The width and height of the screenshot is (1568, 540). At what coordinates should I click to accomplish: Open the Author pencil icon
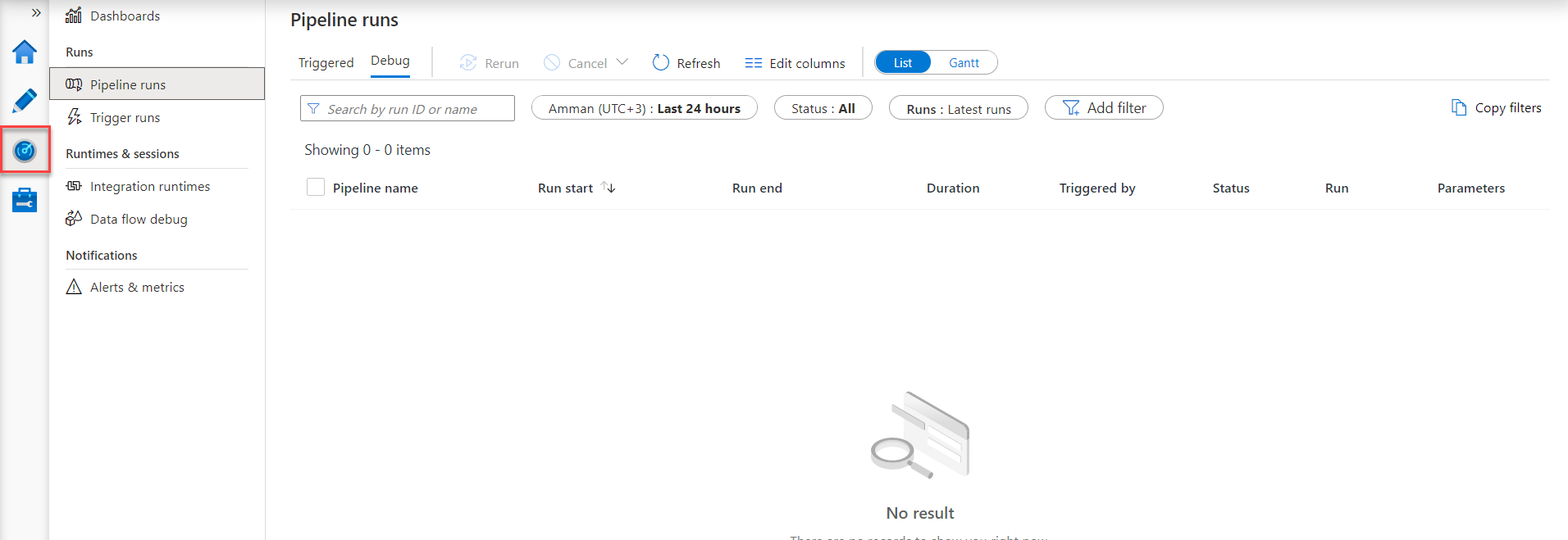[25, 101]
